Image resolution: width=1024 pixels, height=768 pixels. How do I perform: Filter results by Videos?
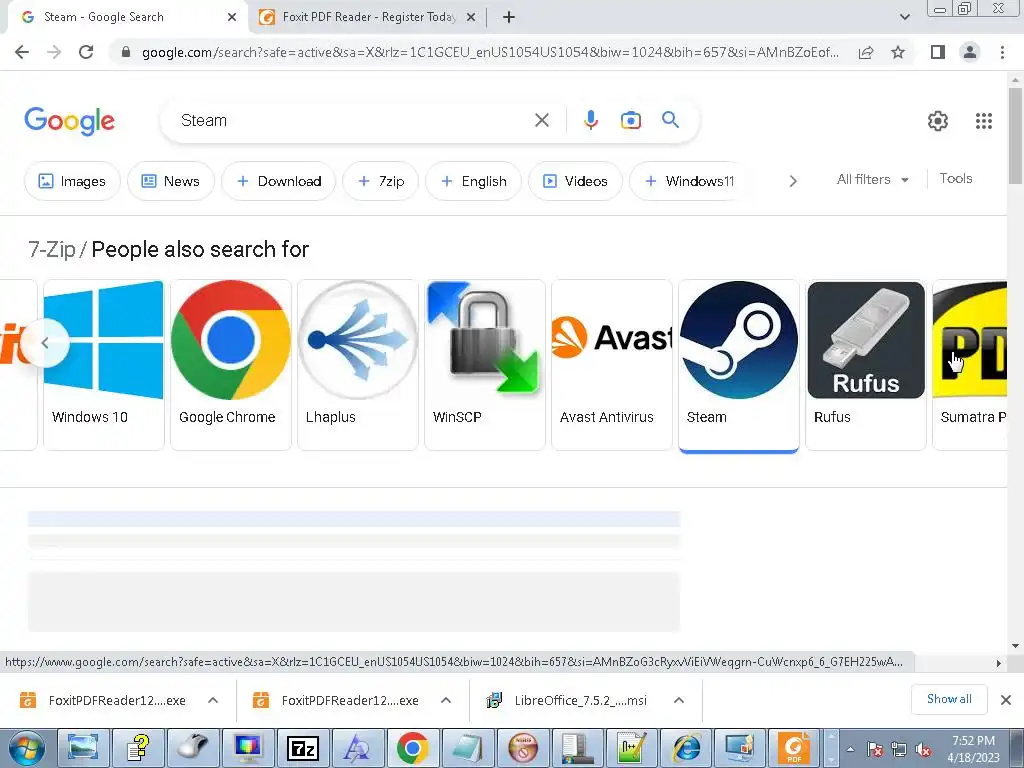pyautogui.click(x=575, y=181)
